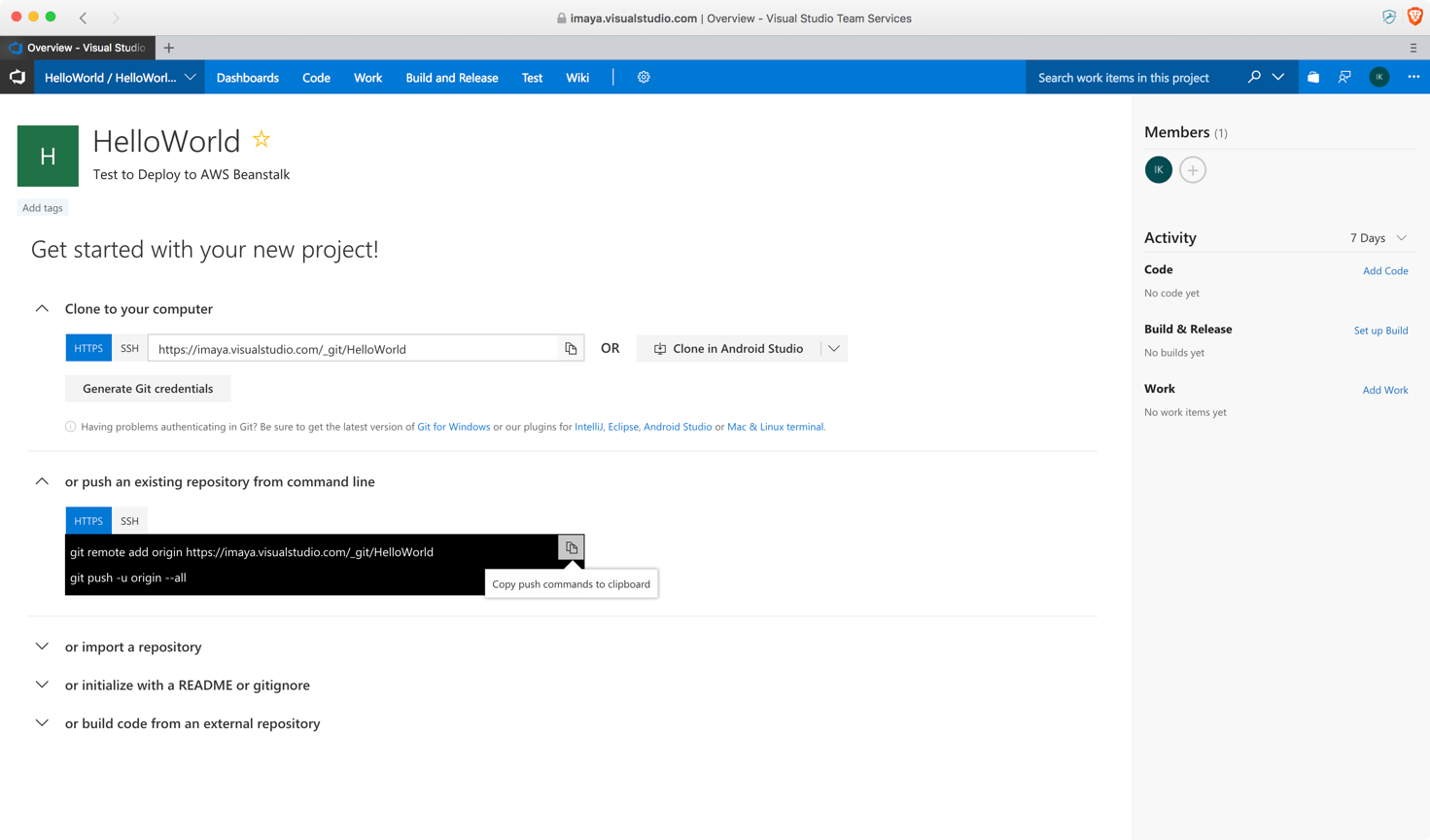Select HTTPS for the clone URL

coord(88,348)
